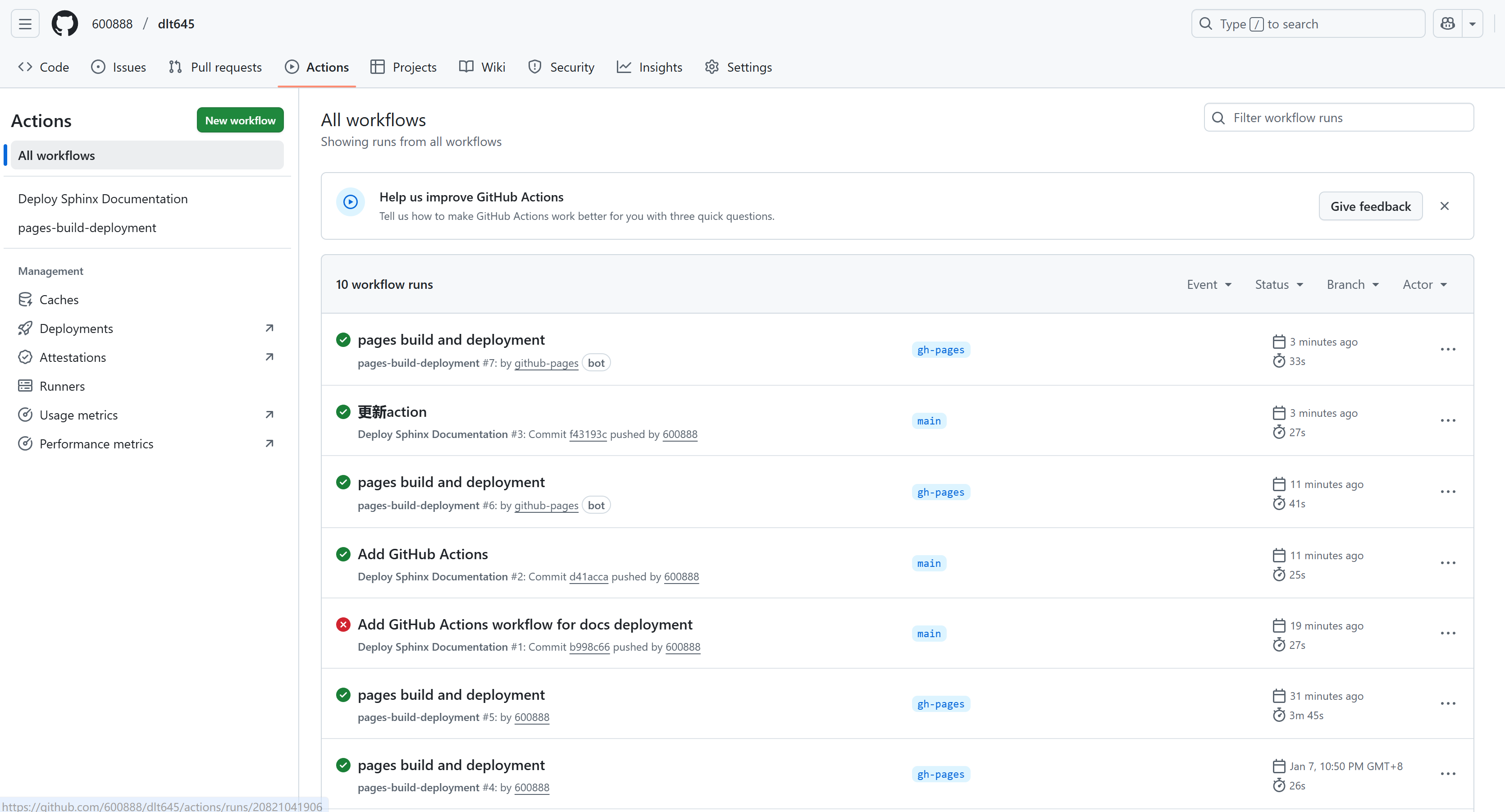Click the New workflow button

(240, 120)
